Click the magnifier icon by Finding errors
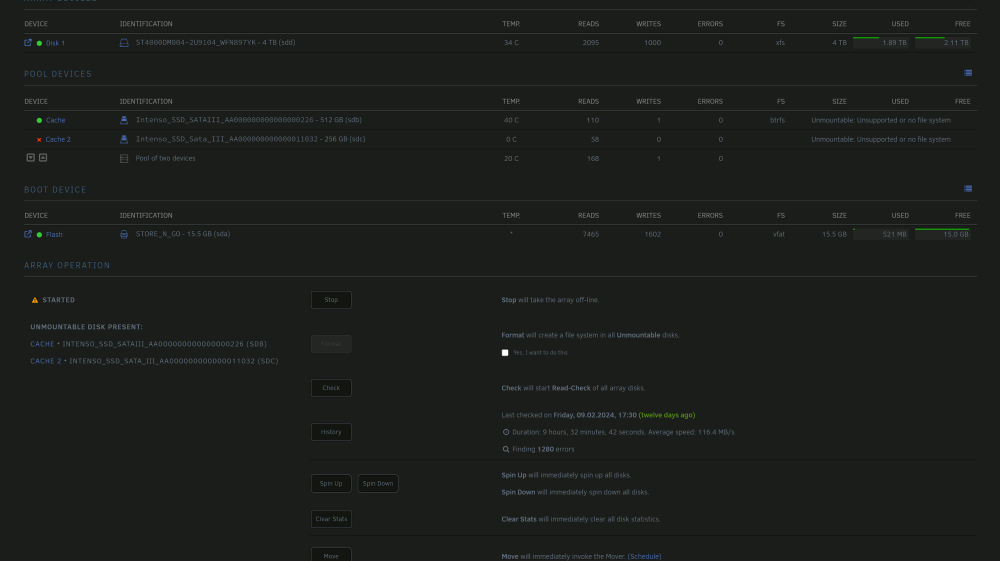 tap(506, 449)
